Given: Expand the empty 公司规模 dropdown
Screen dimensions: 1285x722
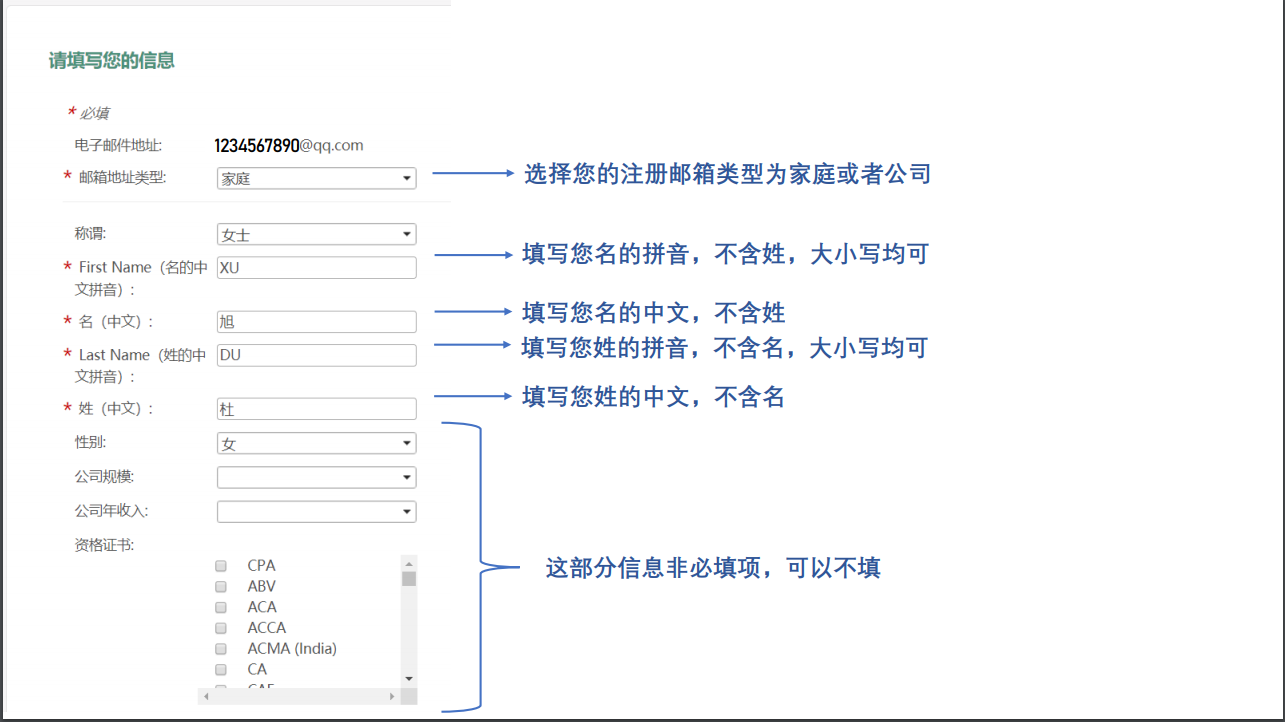Looking at the screenshot, I should pyautogui.click(x=316, y=478).
